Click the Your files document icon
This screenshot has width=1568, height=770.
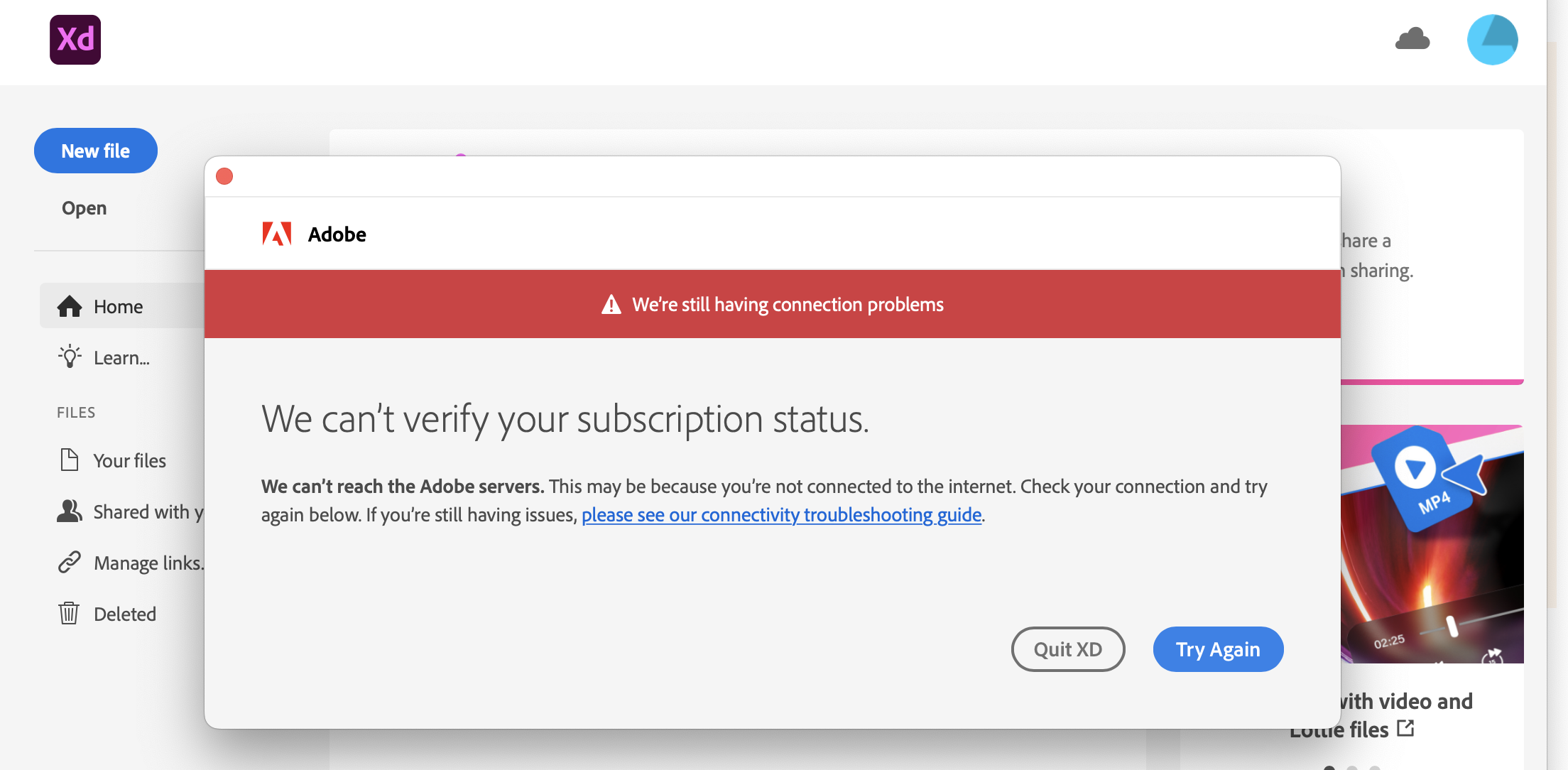click(70, 460)
